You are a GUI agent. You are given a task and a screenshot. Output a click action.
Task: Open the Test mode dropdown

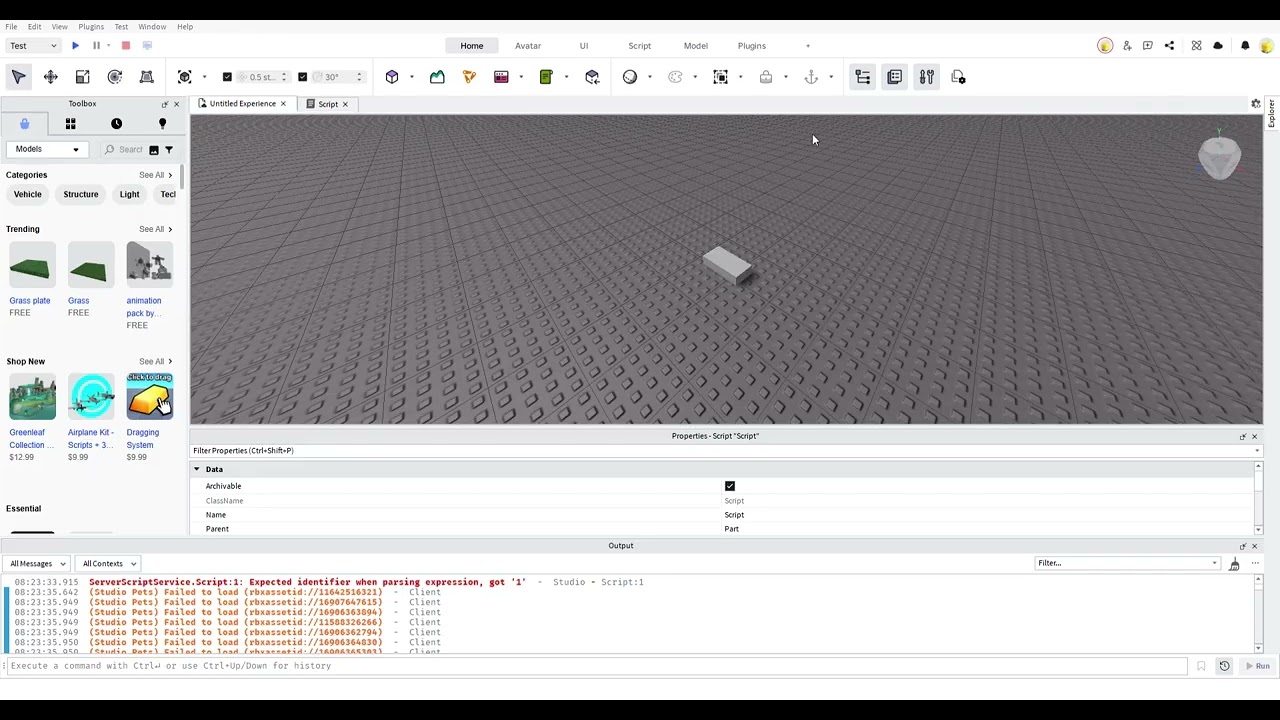coord(33,45)
